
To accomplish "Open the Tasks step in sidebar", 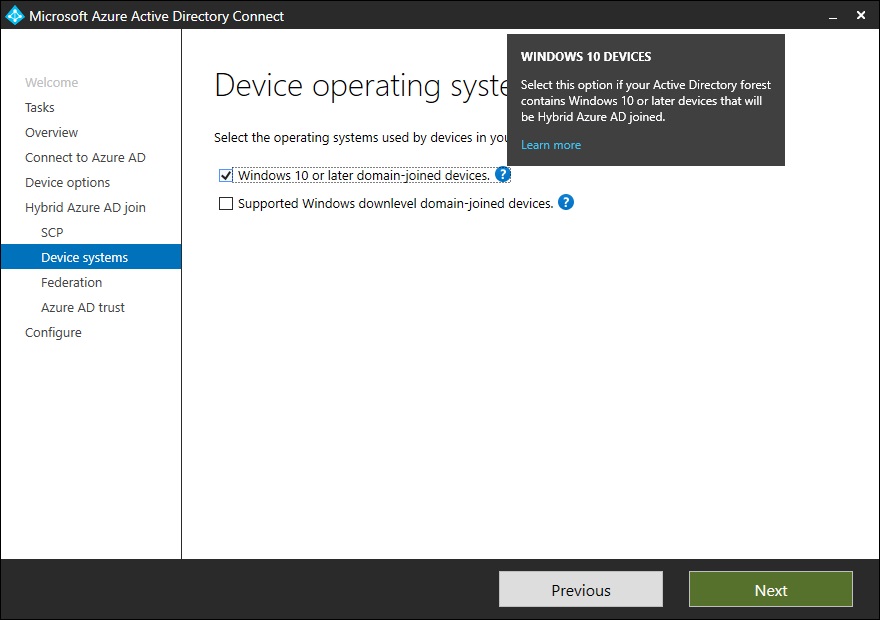I will click(x=40, y=107).
